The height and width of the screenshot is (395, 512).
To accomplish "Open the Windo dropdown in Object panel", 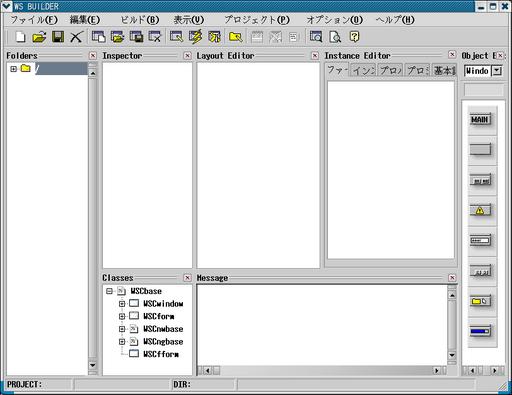I will pos(497,71).
